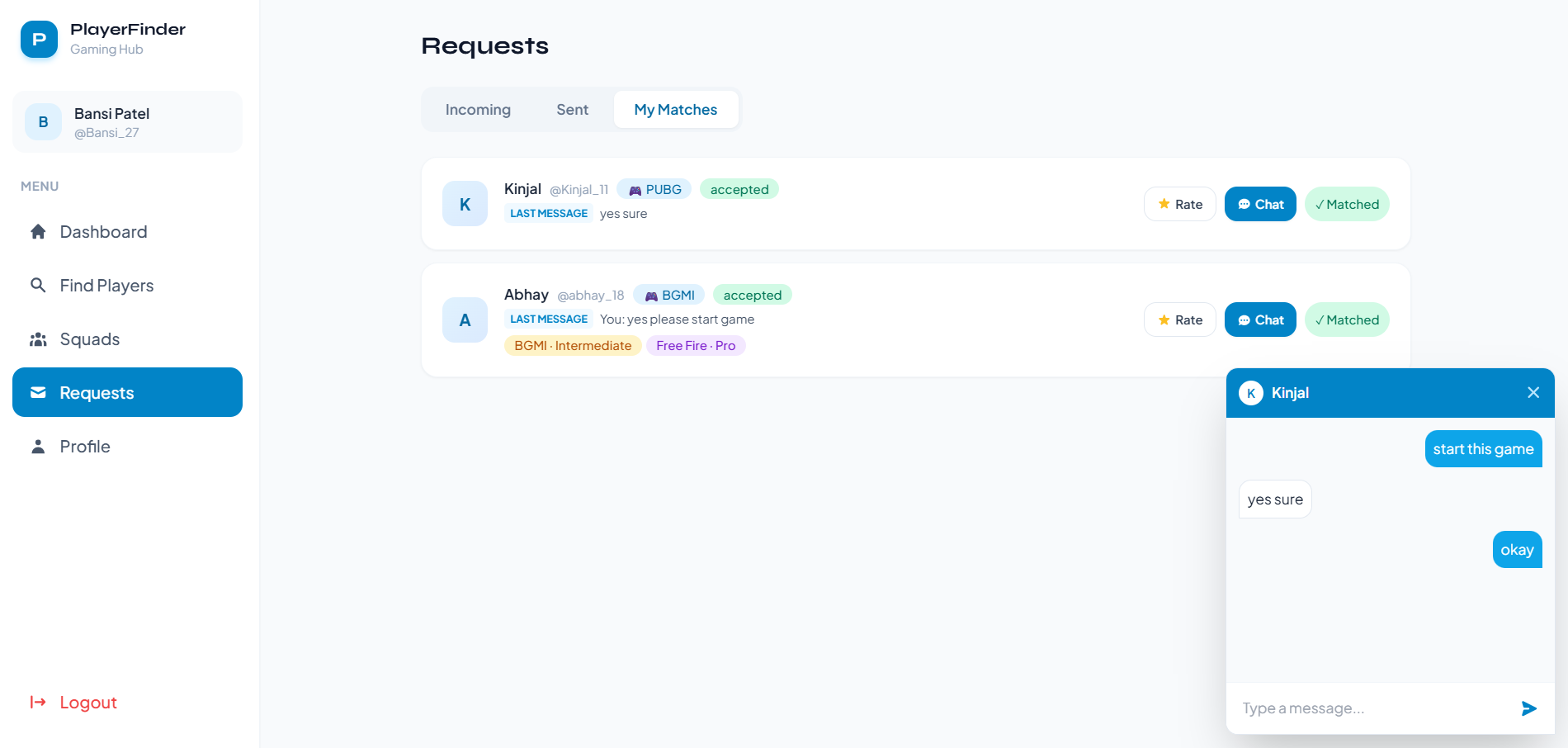Click the BGMI · Intermediate skill tag
The image size is (1568, 748).
coord(573,346)
